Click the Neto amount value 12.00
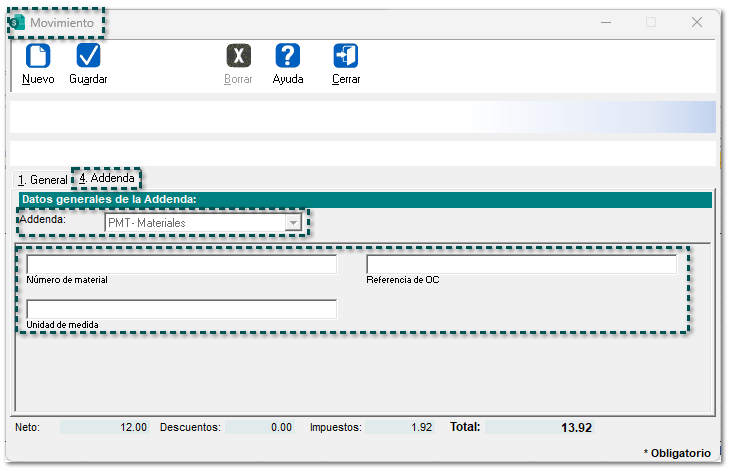Viewport: 730px width, 471px height. pyautogui.click(x=106, y=427)
